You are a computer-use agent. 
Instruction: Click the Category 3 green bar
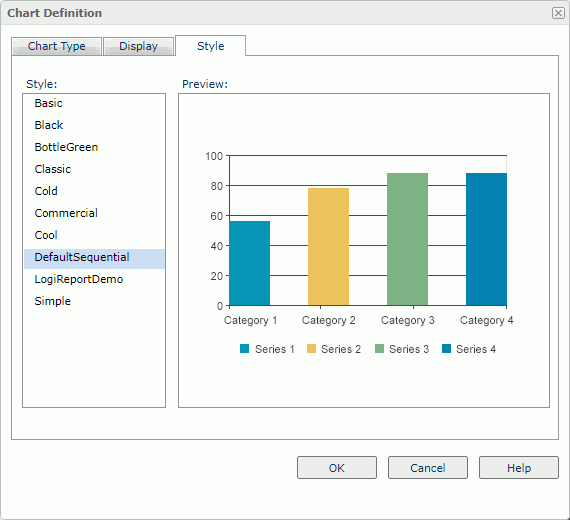pos(408,239)
